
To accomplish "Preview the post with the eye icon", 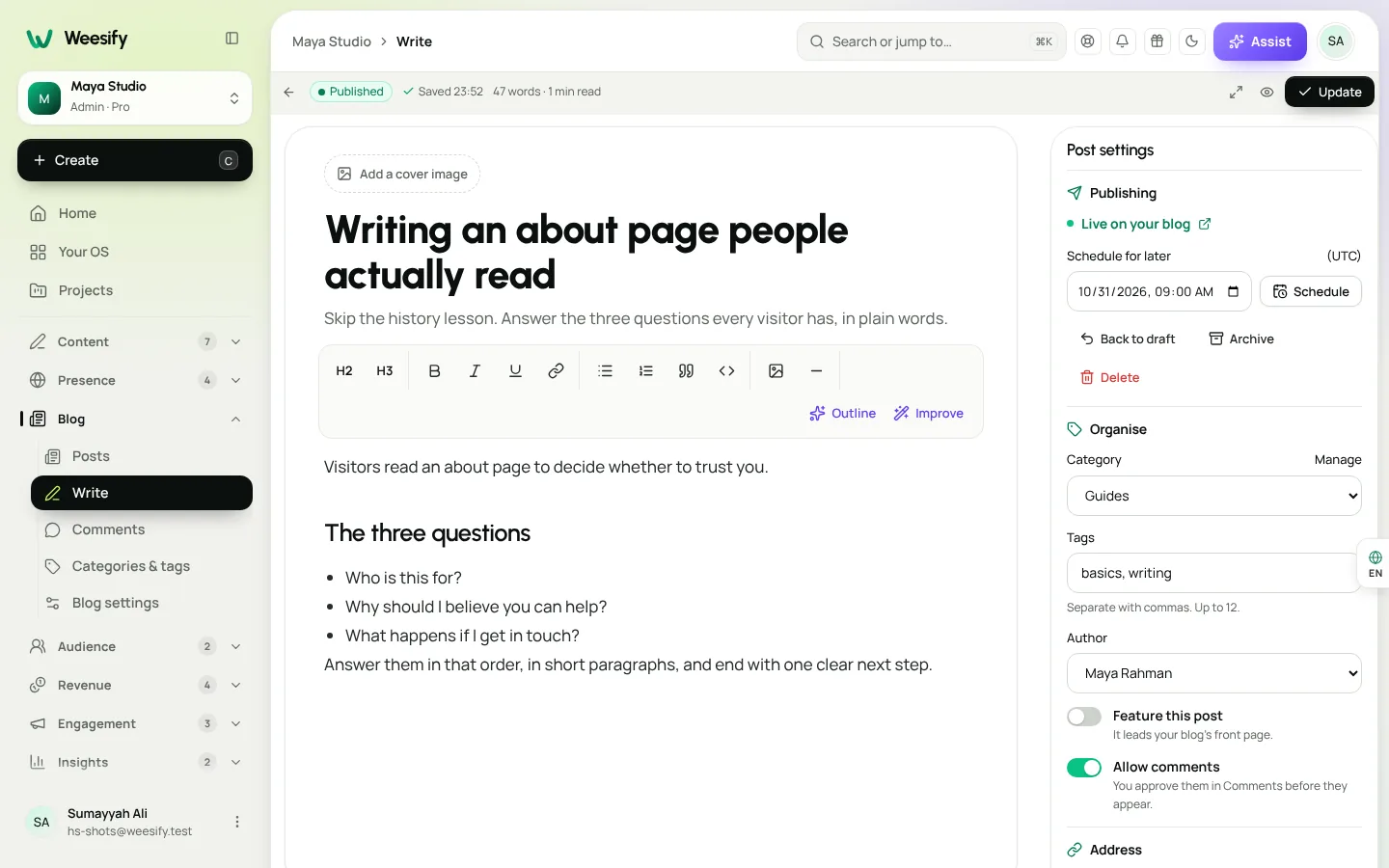I will tap(1266, 92).
